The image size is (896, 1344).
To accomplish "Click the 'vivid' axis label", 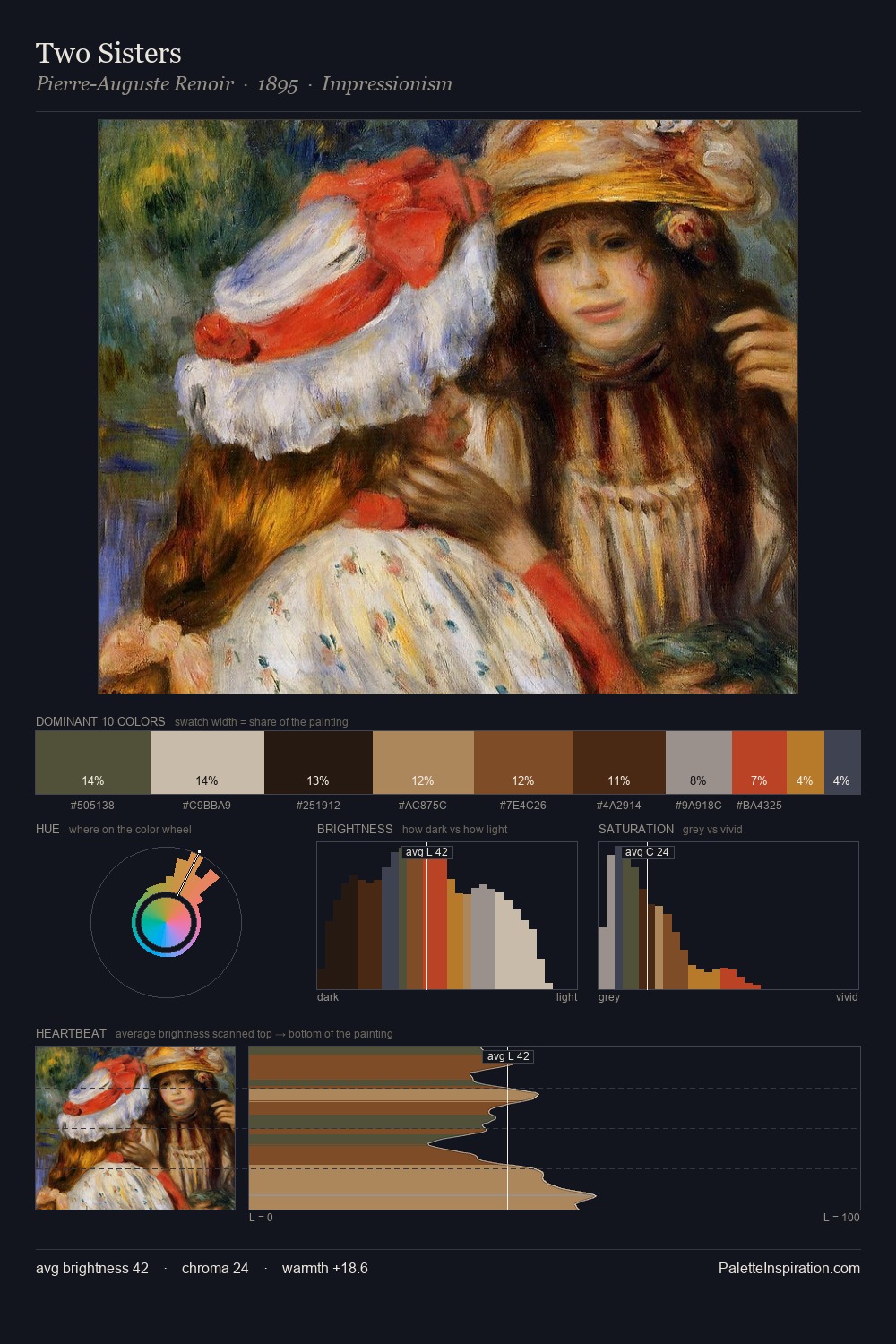I will click(x=847, y=997).
